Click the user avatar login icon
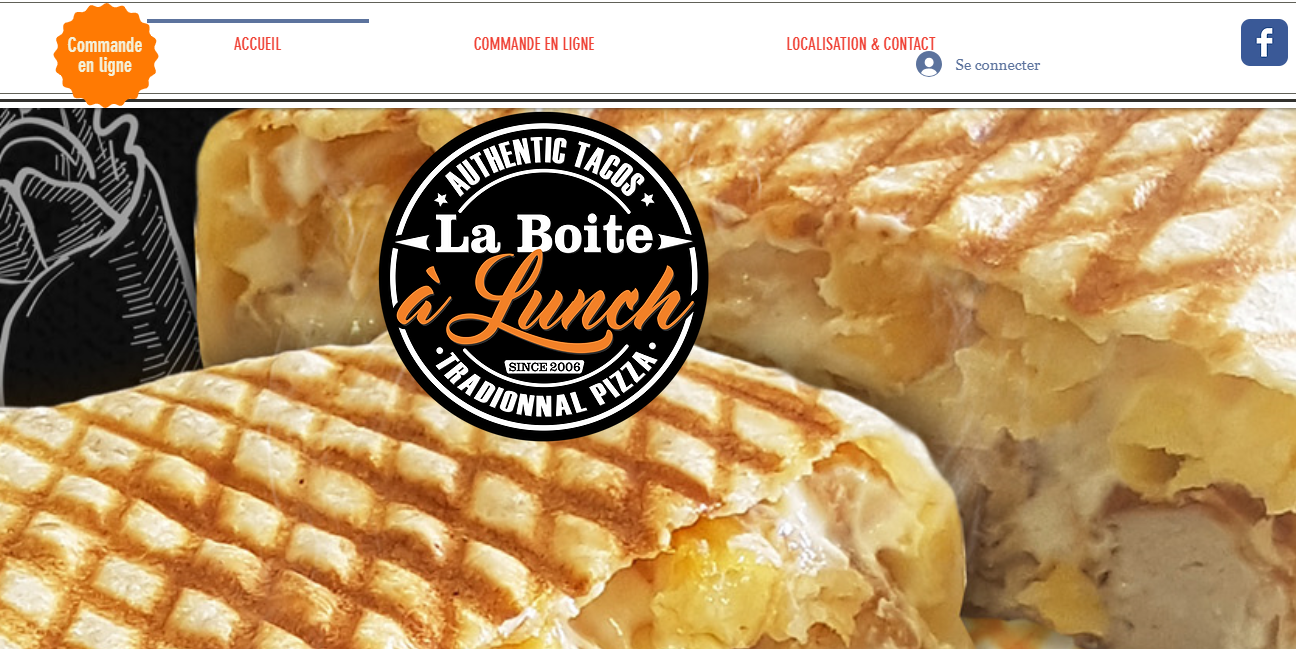Screen dimensions: 1296x649 coord(929,64)
